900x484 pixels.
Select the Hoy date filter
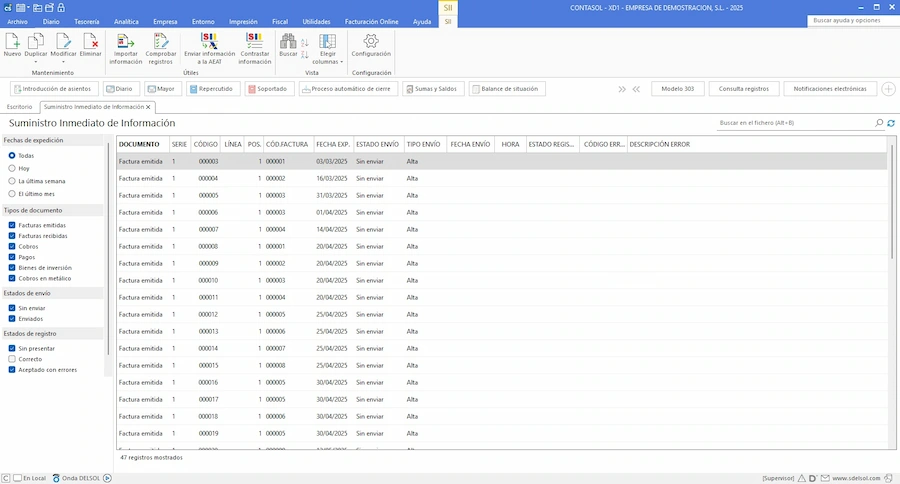pos(12,169)
